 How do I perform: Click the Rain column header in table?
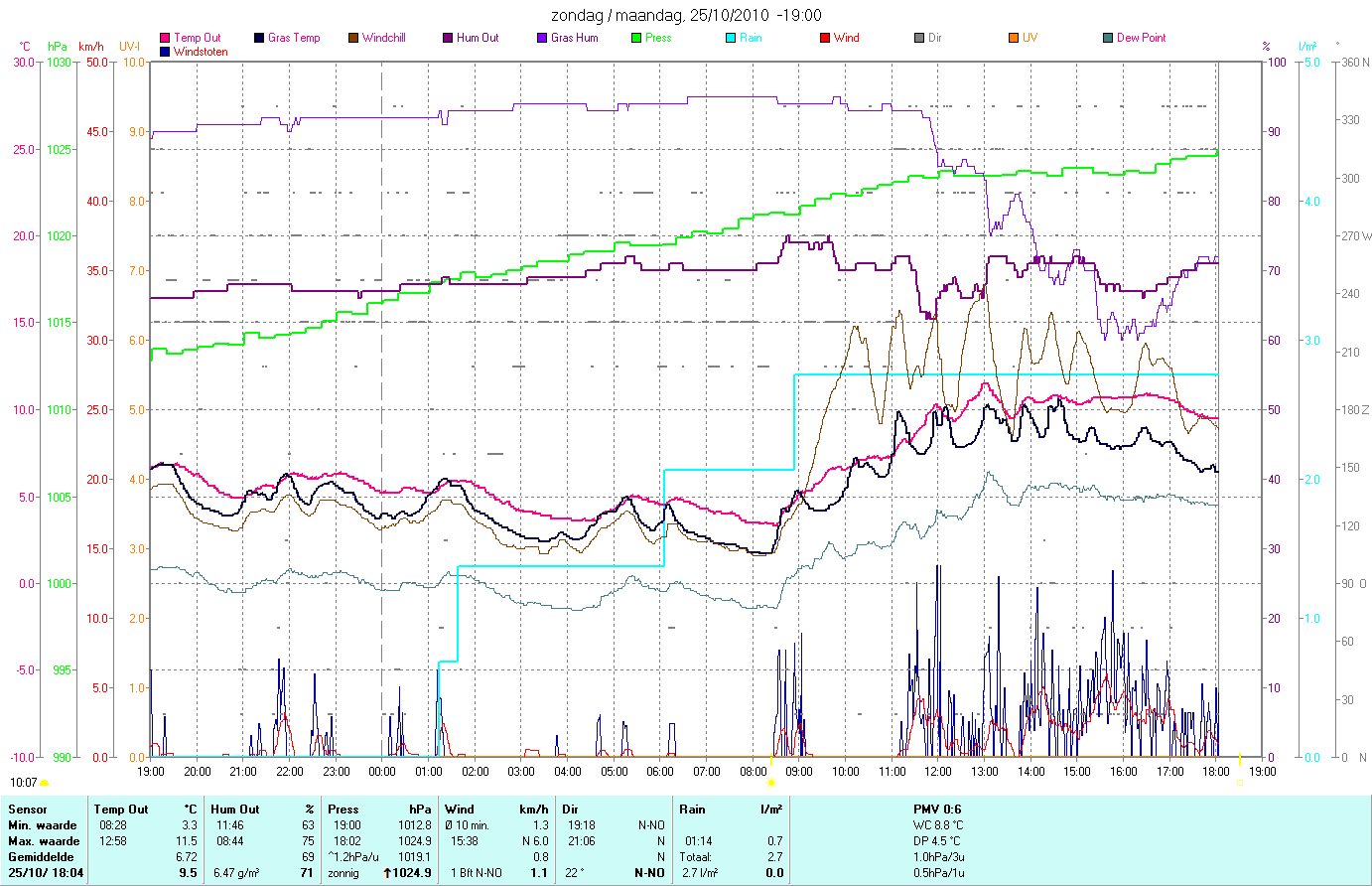[x=693, y=810]
